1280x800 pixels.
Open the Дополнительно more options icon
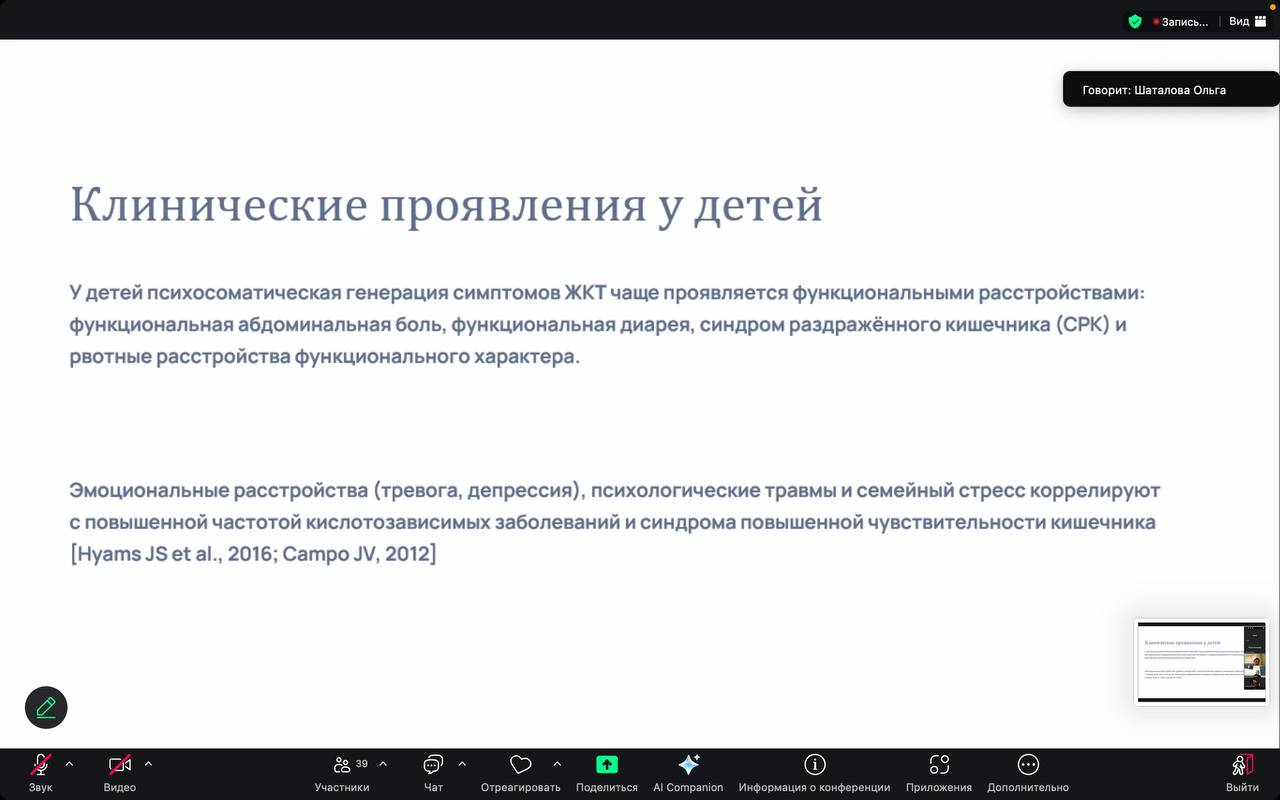coord(1027,765)
